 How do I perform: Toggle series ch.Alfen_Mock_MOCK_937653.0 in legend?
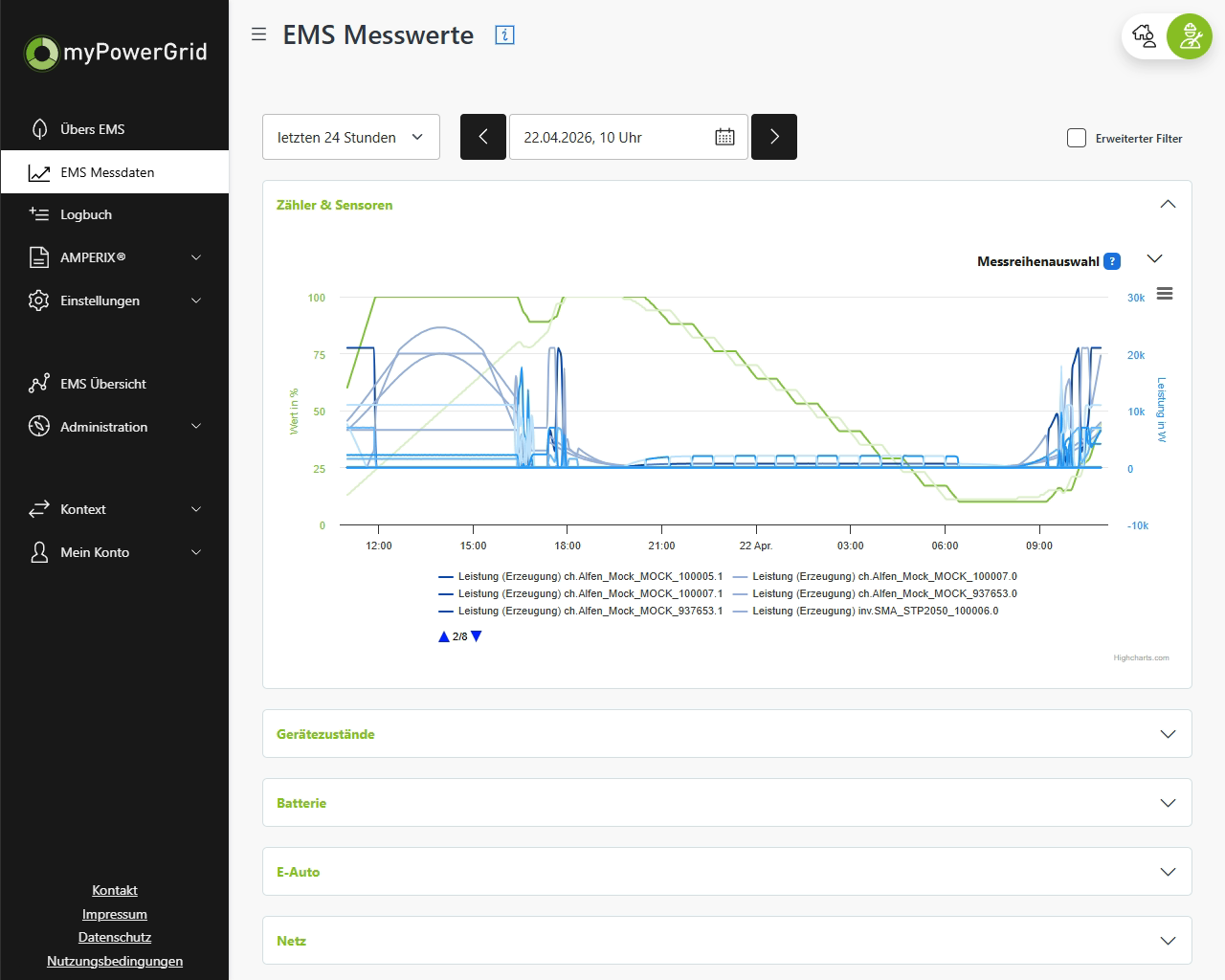pyautogui.click(x=875, y=593)
